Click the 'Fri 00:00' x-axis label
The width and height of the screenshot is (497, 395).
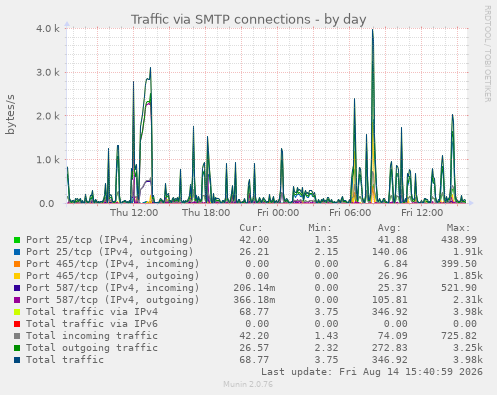pyautogui.click(x=278, y=213)
